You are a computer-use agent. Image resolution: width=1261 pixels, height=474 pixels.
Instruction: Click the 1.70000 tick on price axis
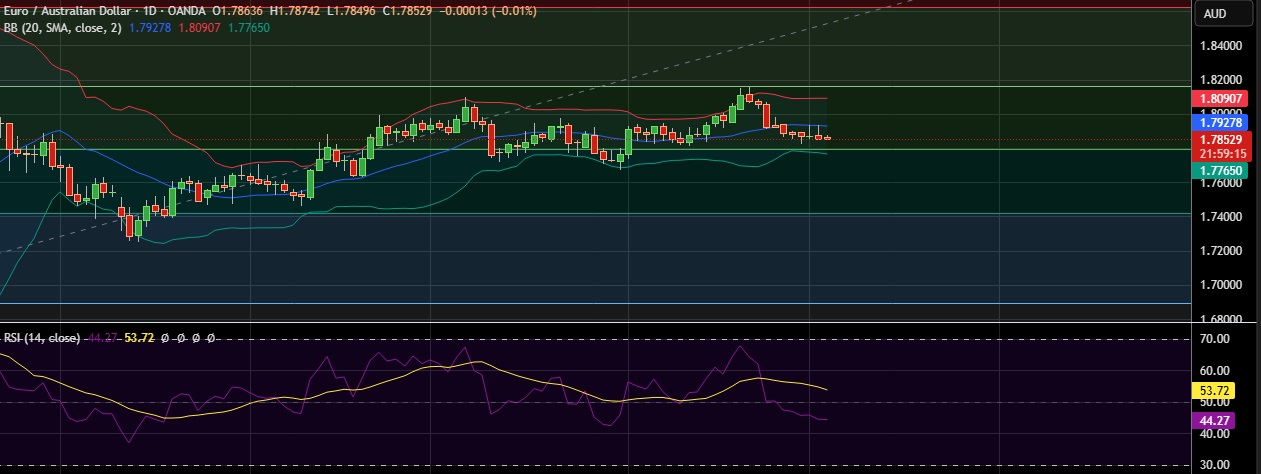[x=1220, y=285]
